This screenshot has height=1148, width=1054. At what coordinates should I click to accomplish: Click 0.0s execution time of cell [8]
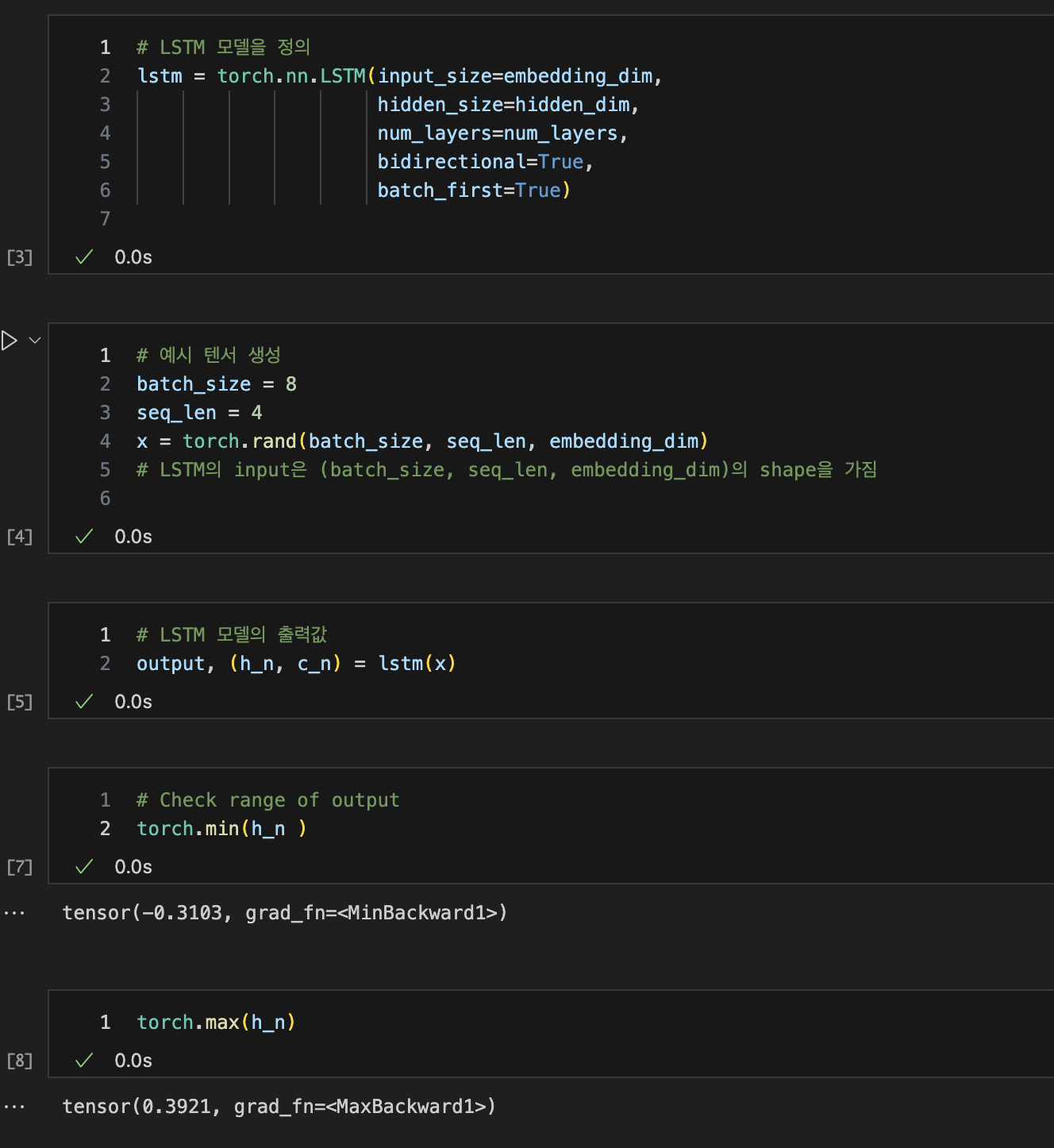point(133,1061)
